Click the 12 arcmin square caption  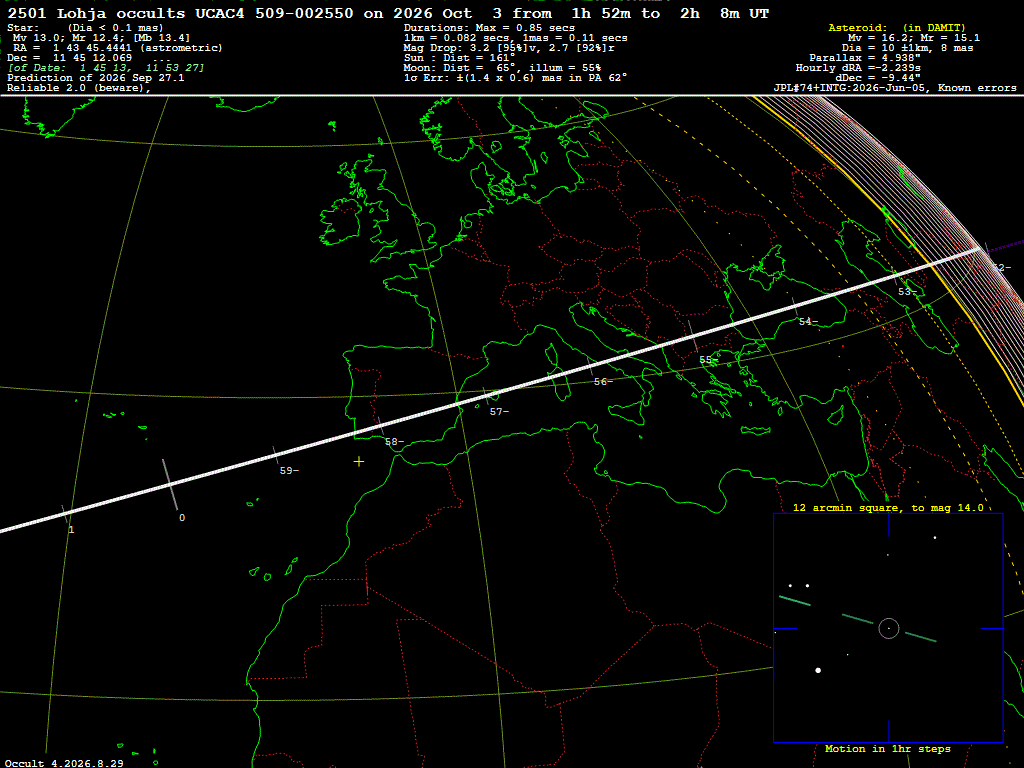(888, 507)
